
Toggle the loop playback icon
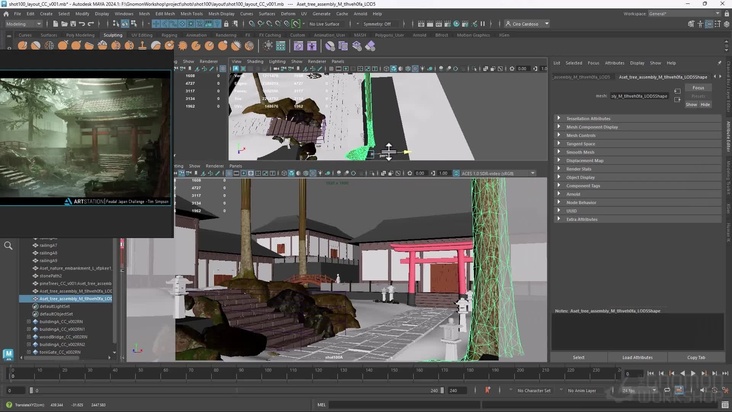[x=667, y=390]
